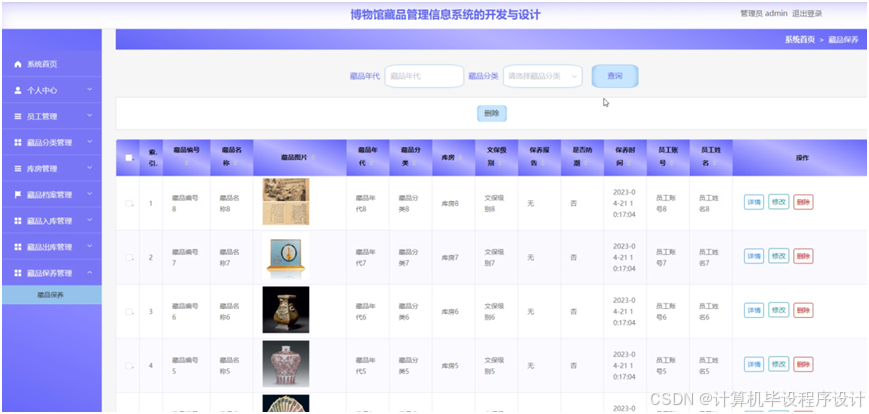The width and height of the screenshot is (869, 414).
Task: Sort by 库房 column arrows
Action: [x=460, y=158]
